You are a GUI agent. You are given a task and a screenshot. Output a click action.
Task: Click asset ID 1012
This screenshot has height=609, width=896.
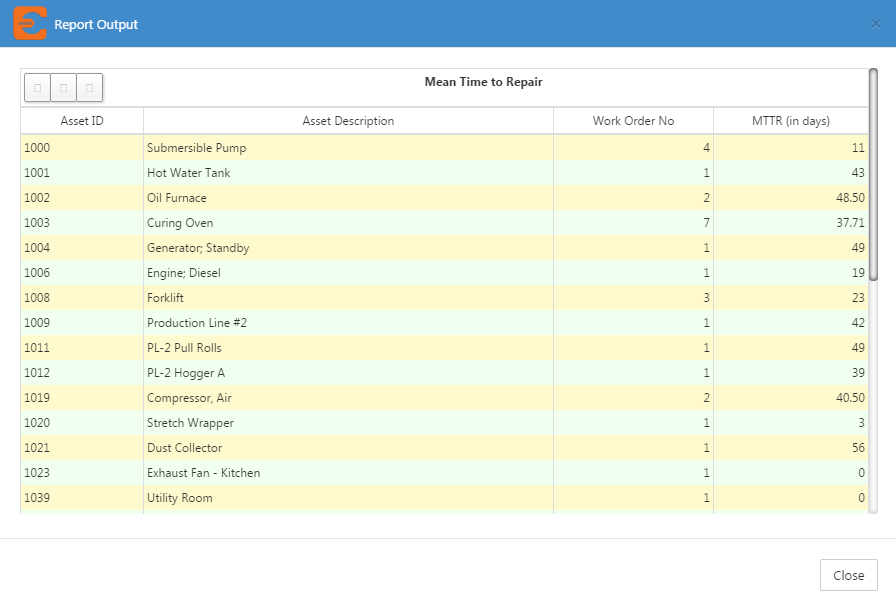click(x=37, y=373)
